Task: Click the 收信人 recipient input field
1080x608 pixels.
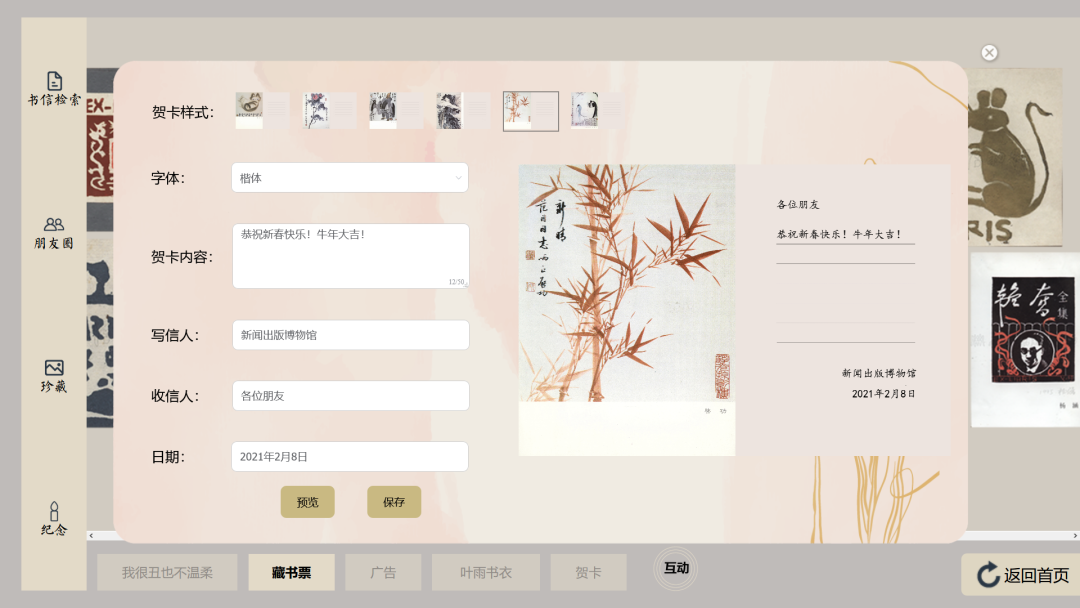Action: [x=351, y=396]
